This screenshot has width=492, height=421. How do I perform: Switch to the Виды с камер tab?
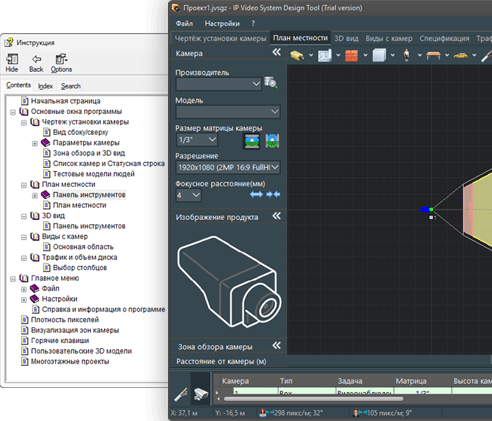(x=389, y=38)
